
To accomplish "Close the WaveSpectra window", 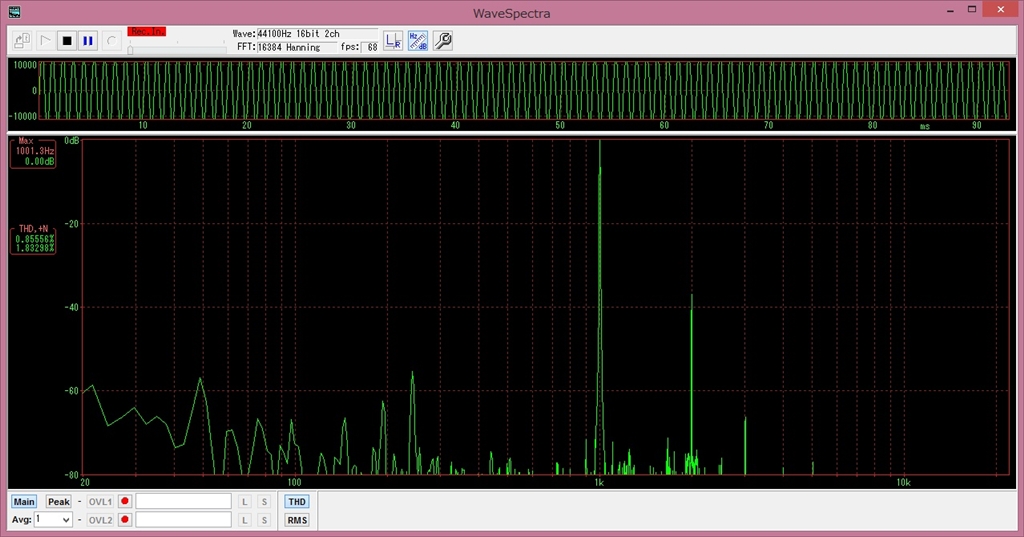I will (x=1000, y=10).
